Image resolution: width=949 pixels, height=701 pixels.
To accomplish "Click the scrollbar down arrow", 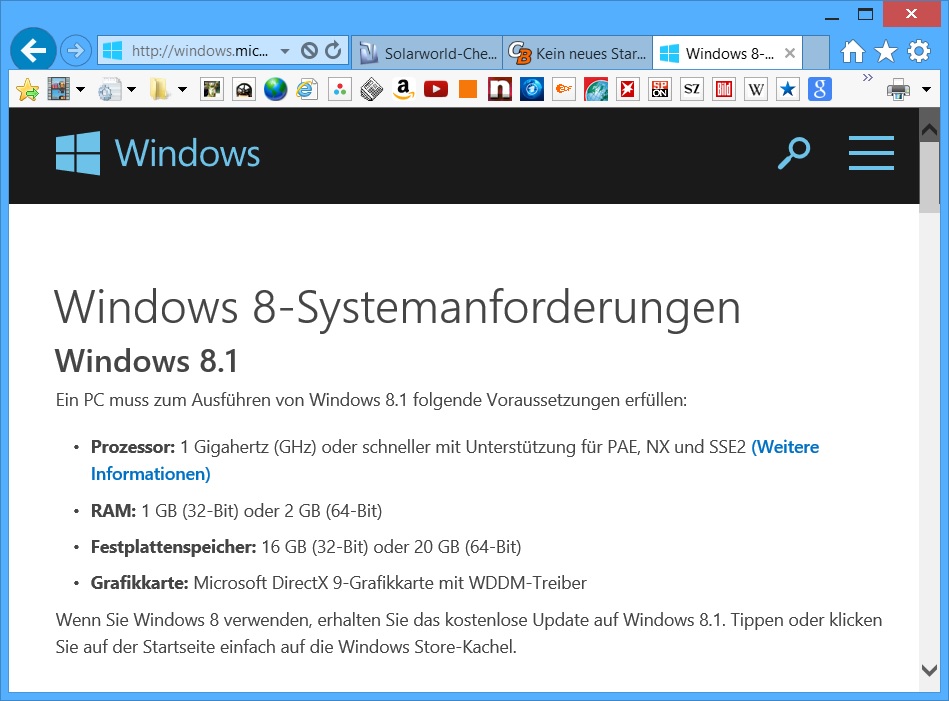I will 929,670.
